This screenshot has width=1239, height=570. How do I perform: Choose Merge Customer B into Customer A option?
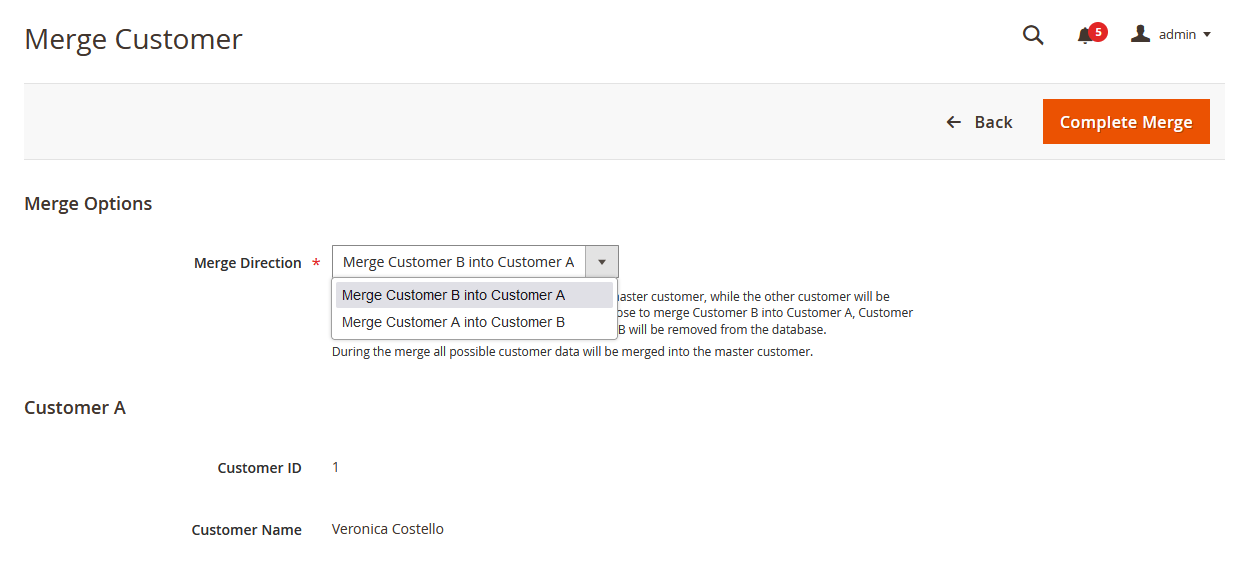454,295
